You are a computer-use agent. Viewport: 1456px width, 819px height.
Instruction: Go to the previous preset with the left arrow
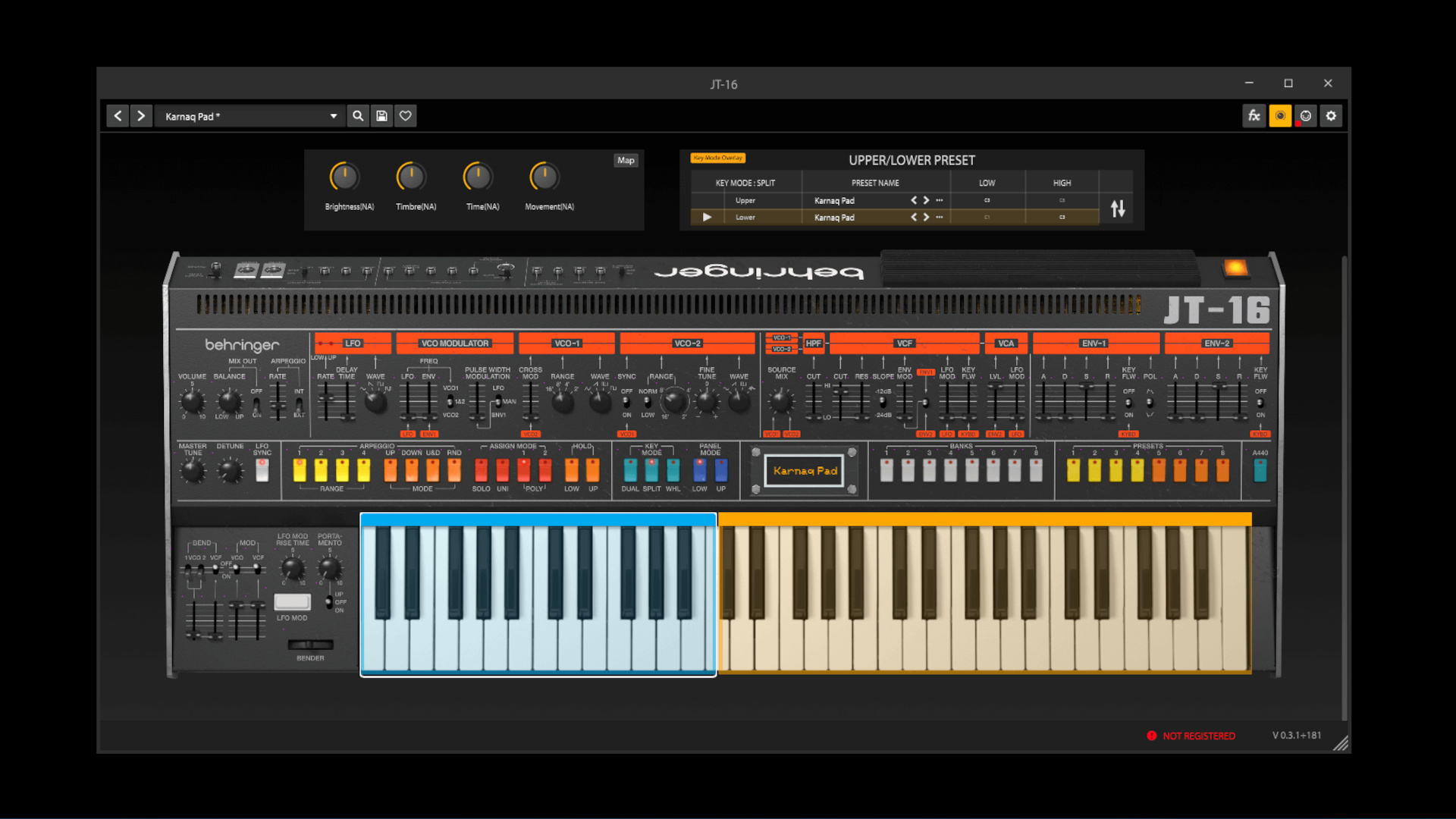click(118, 116)
